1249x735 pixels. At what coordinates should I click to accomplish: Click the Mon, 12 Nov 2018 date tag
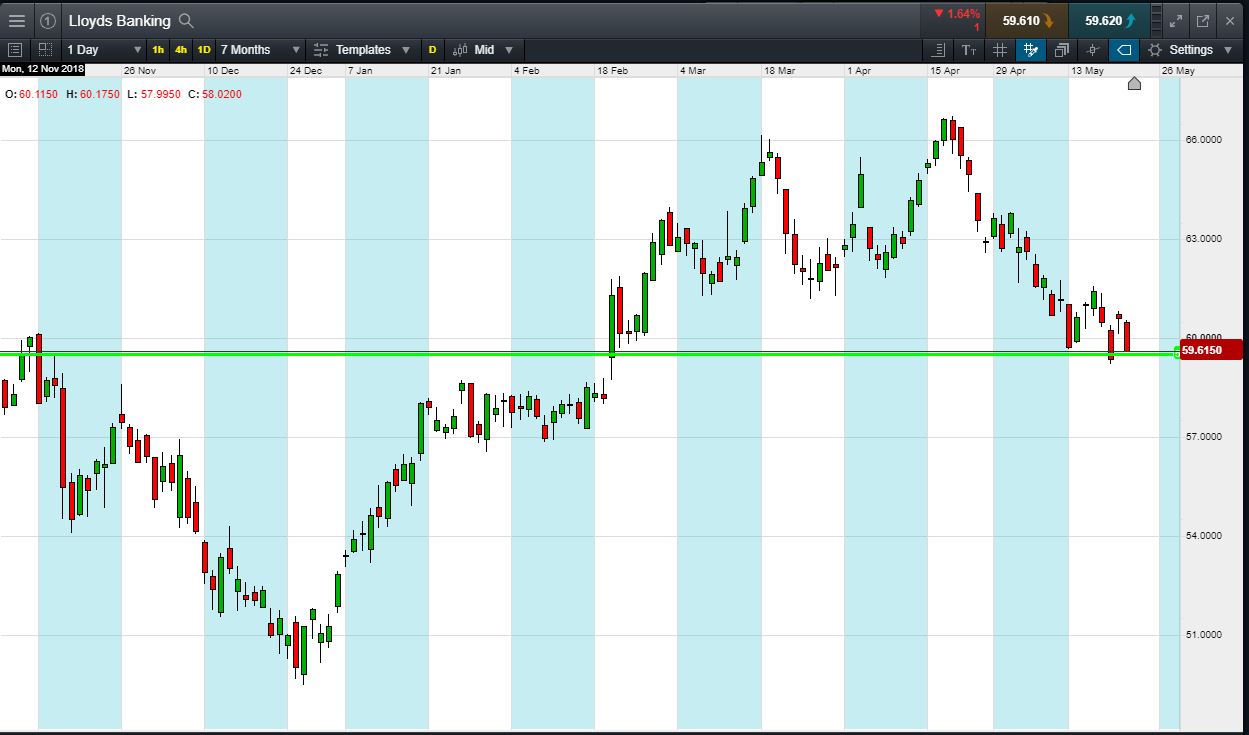point(43,69)
